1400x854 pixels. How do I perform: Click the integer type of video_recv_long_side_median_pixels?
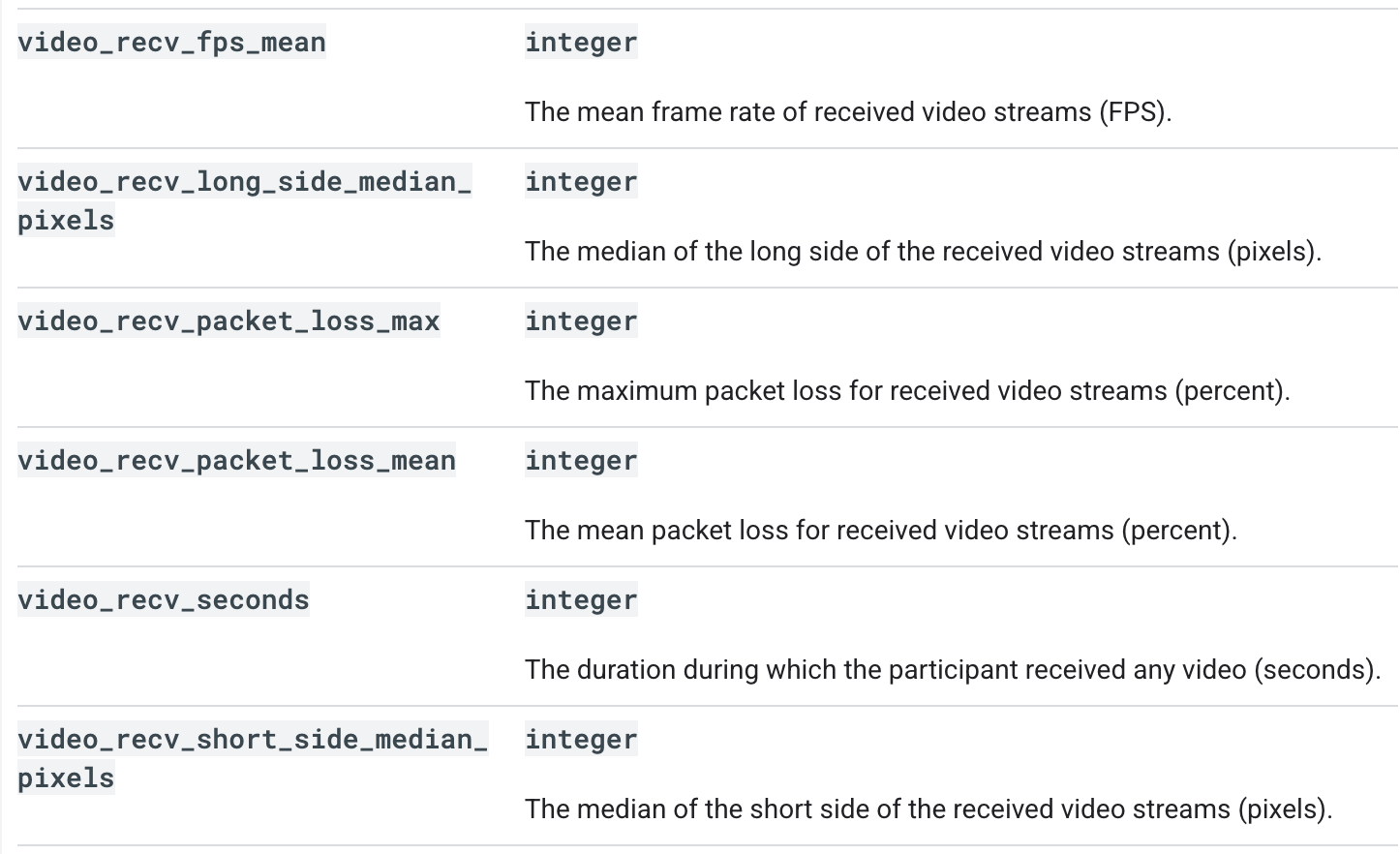click(x=581, y=182)
